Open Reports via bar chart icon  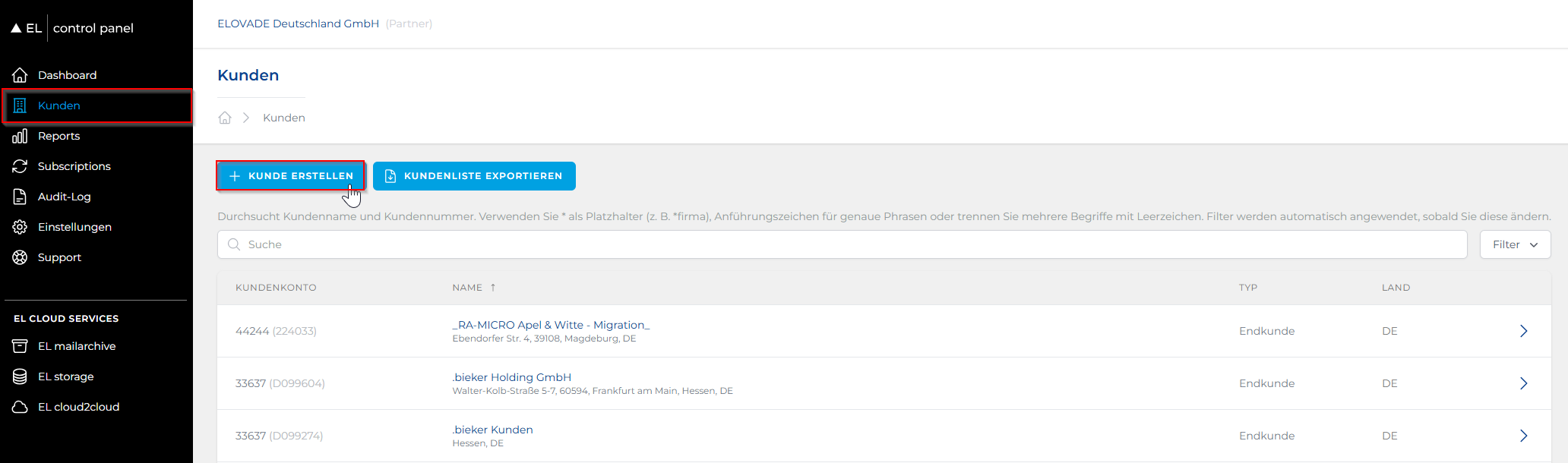[x=21, y=136]
